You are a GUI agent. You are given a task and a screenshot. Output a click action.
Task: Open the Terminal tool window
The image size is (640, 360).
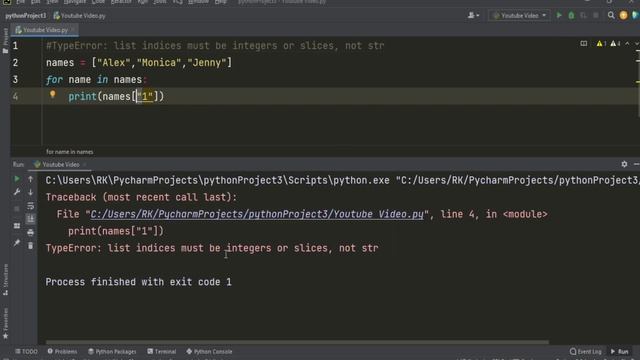[x=162, y=351]
